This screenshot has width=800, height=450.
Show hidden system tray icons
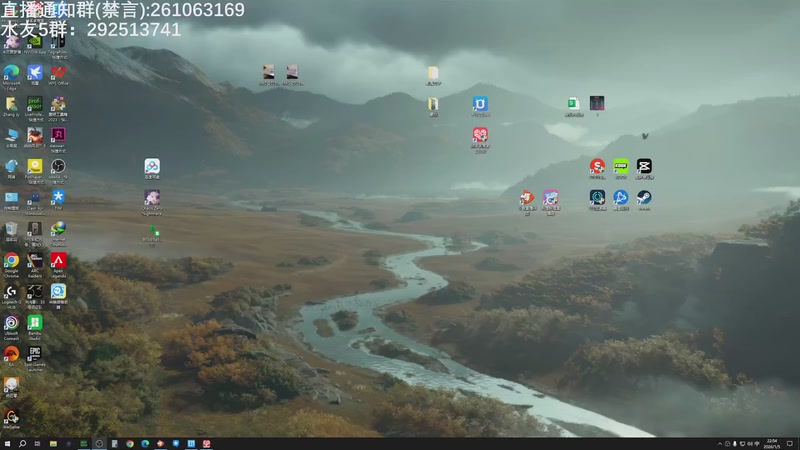pyautogui.click(x=720, y=444)
